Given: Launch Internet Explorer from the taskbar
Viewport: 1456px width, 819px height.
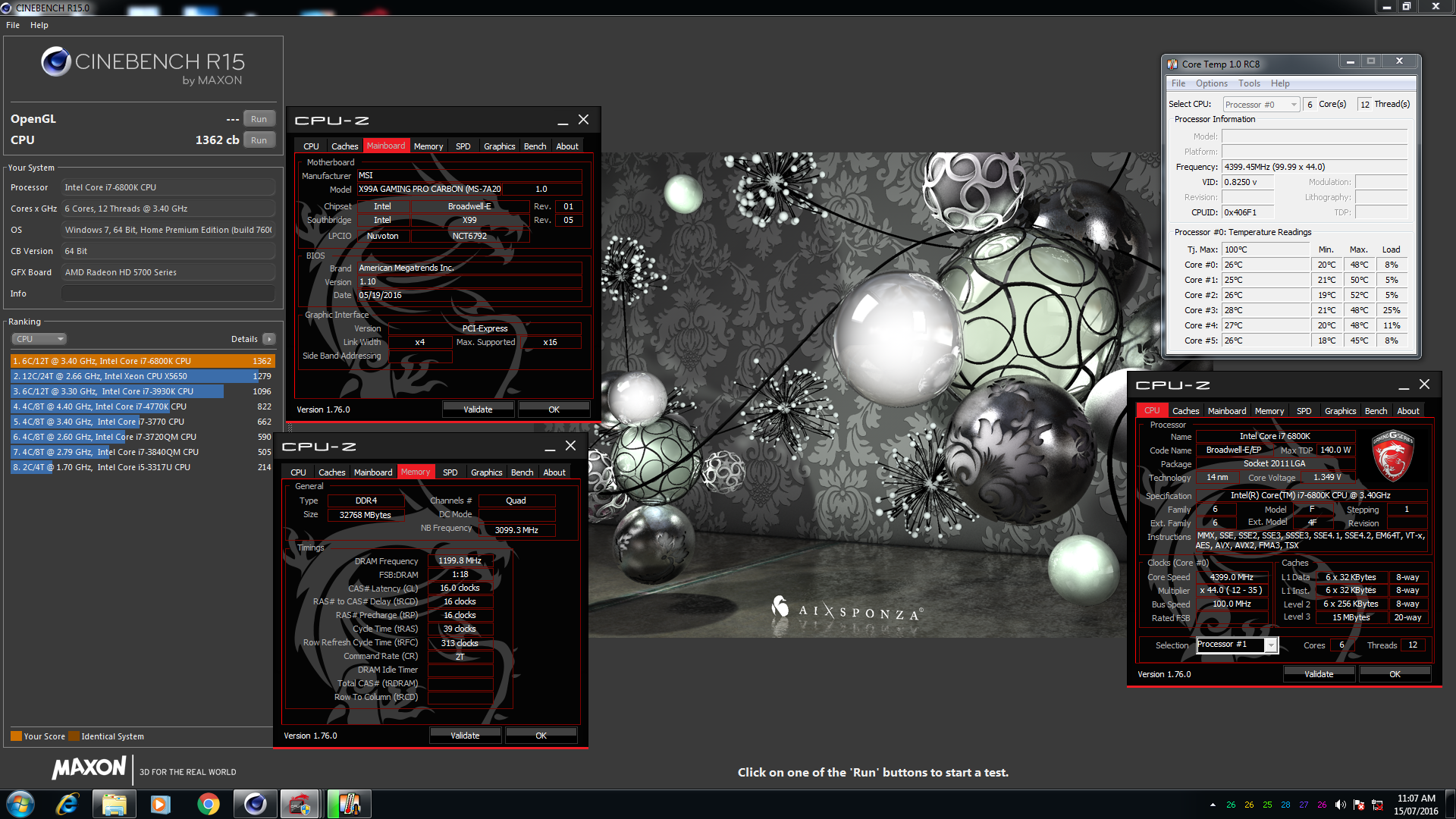Looking at the screenshot, I should click(67, 804).
